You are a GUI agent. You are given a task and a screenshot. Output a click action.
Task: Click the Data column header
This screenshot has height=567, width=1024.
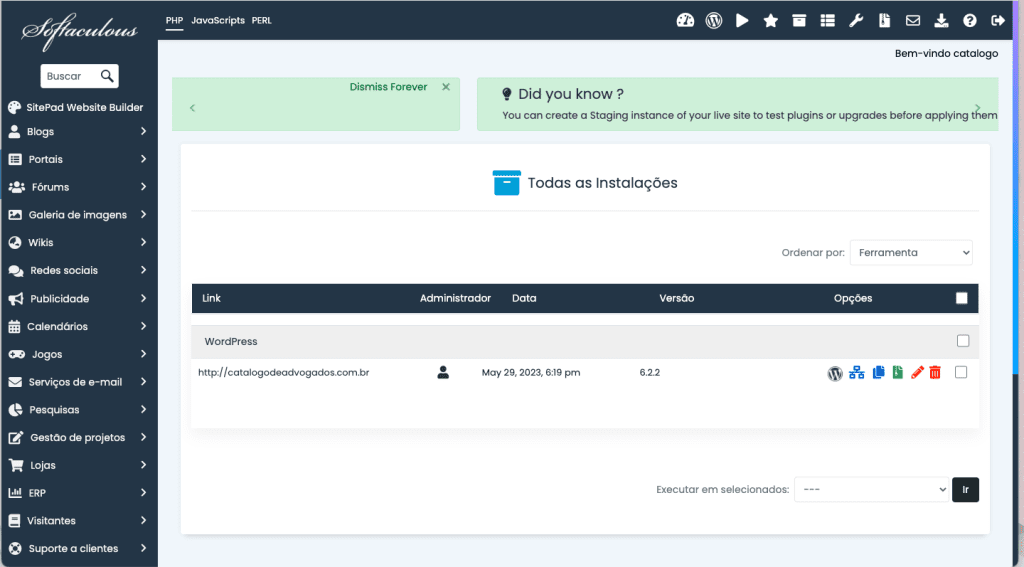(x=524, y=298)
